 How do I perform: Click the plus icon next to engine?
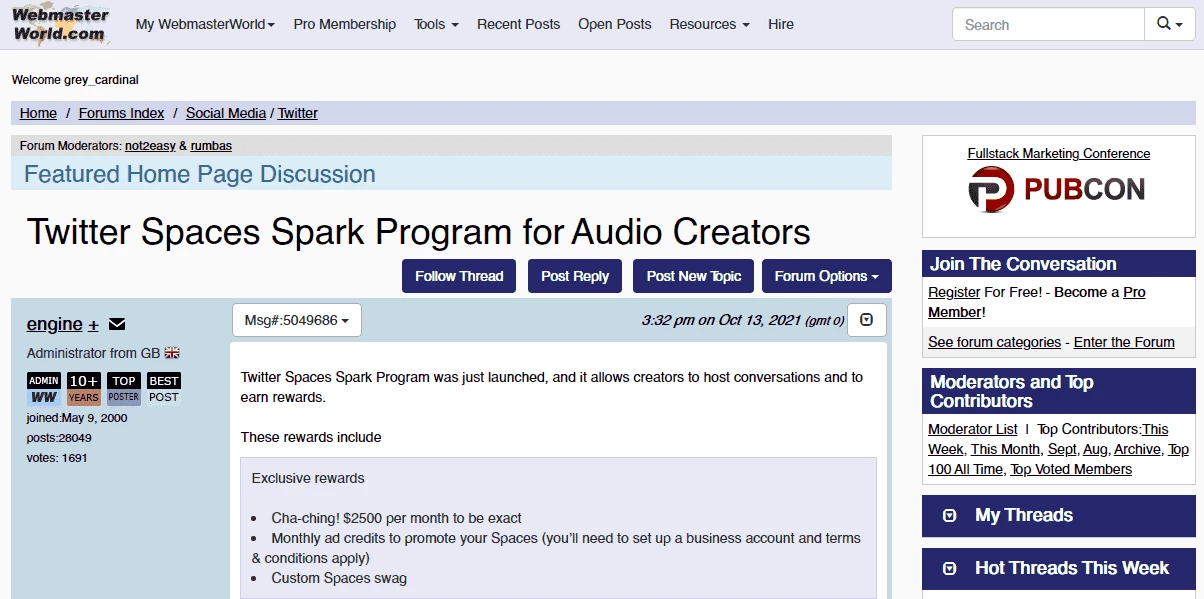[x=93, y=325]
